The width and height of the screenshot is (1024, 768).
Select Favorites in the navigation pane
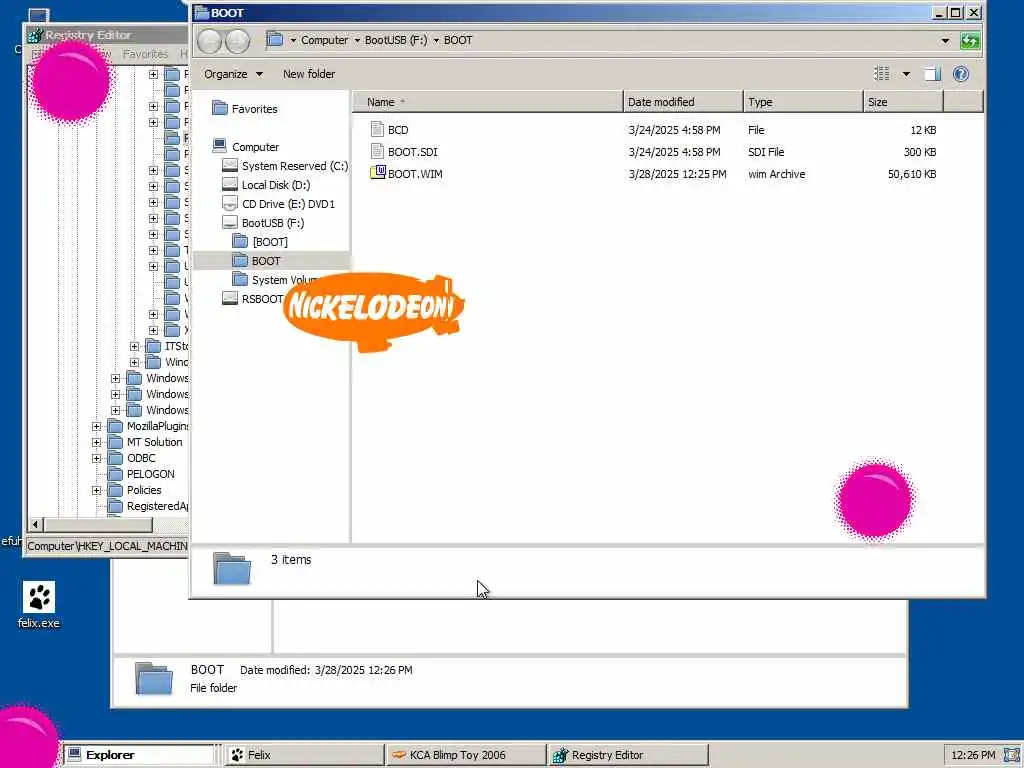[x=254, y=109]
